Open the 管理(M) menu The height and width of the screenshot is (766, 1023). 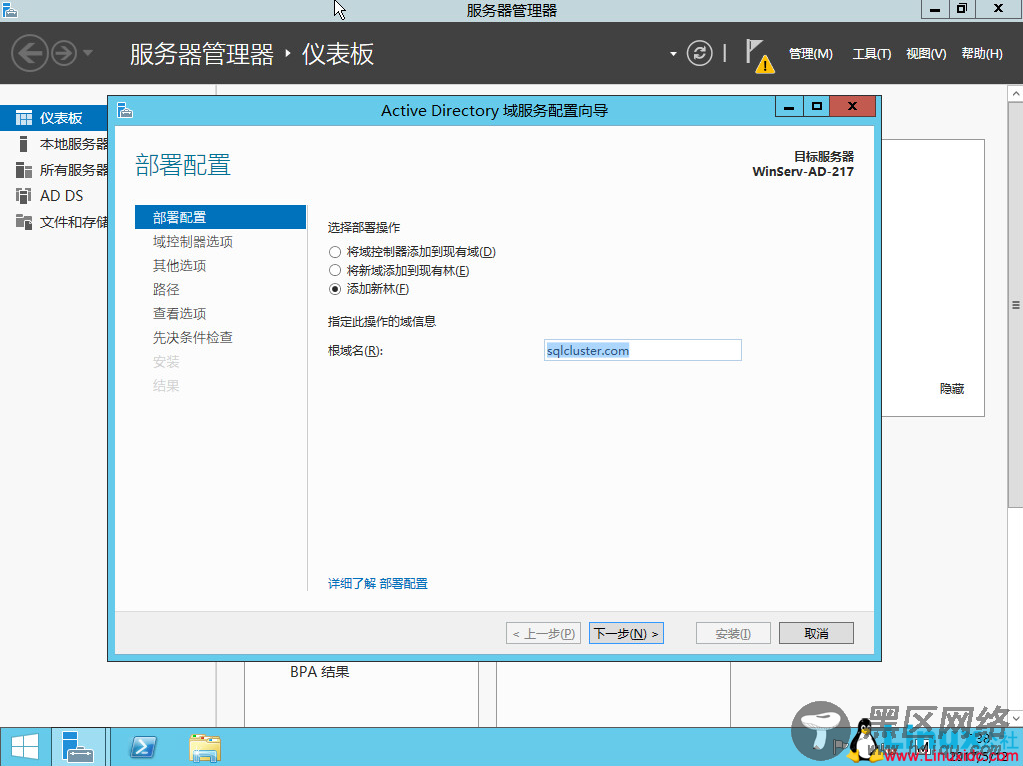point(810,54)
